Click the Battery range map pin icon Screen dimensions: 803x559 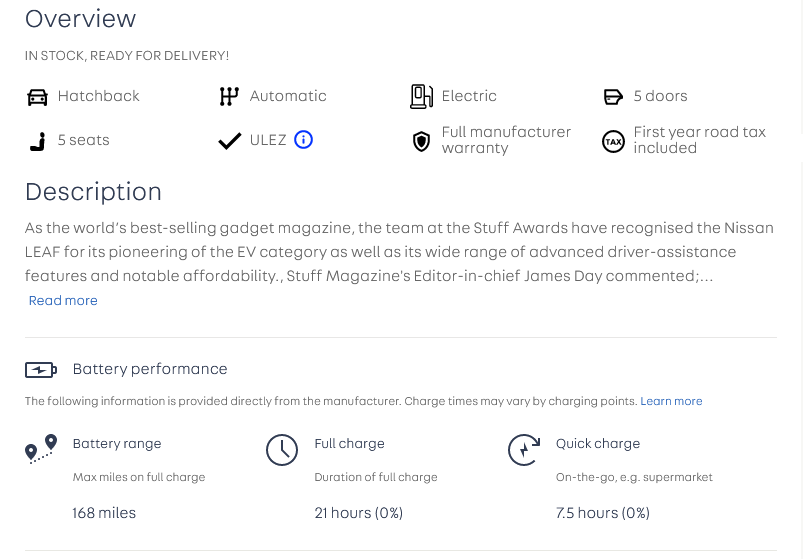(x=41, y=450)
